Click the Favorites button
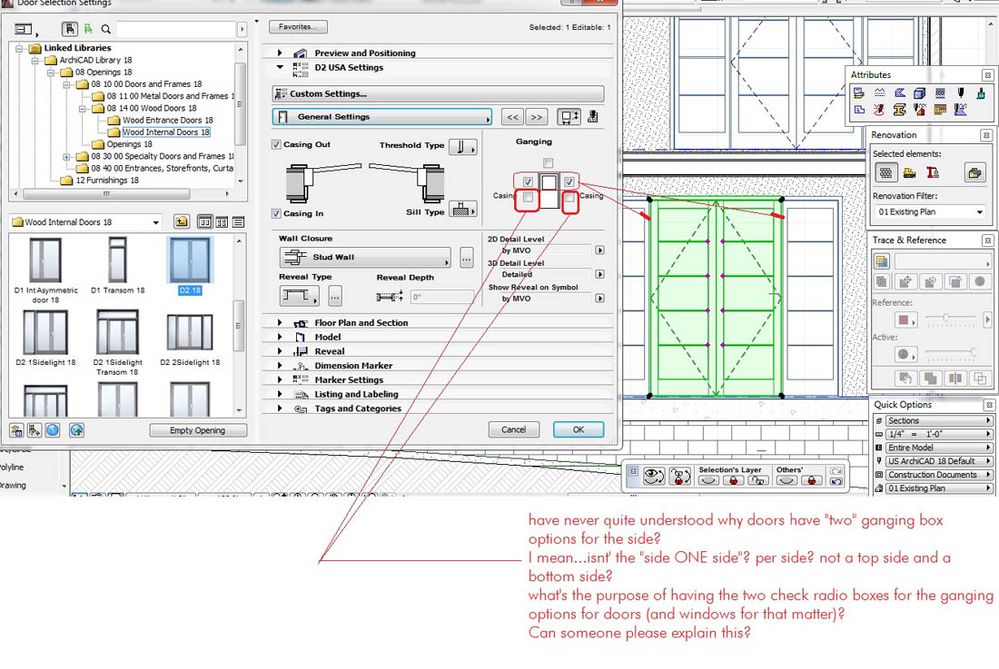999x669 pixels. click(x=298, y=27)
